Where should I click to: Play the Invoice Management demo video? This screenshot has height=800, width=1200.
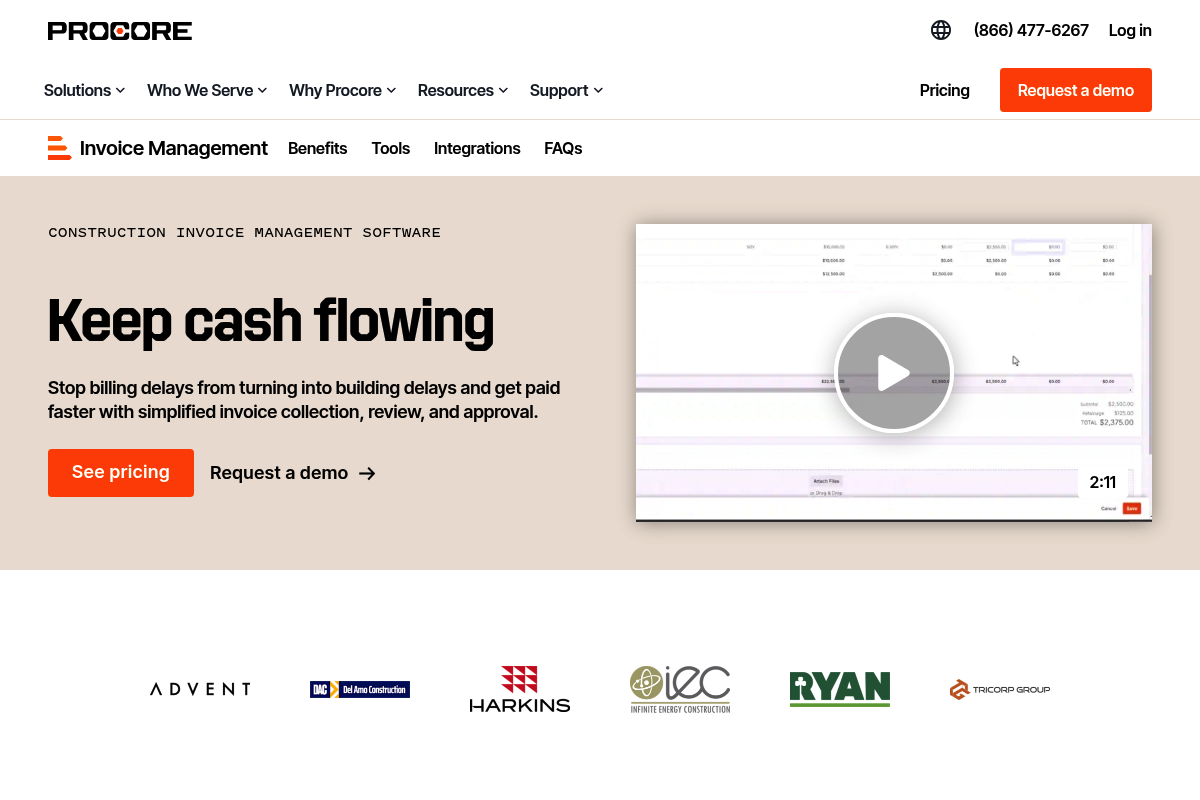tap(893, 372)
